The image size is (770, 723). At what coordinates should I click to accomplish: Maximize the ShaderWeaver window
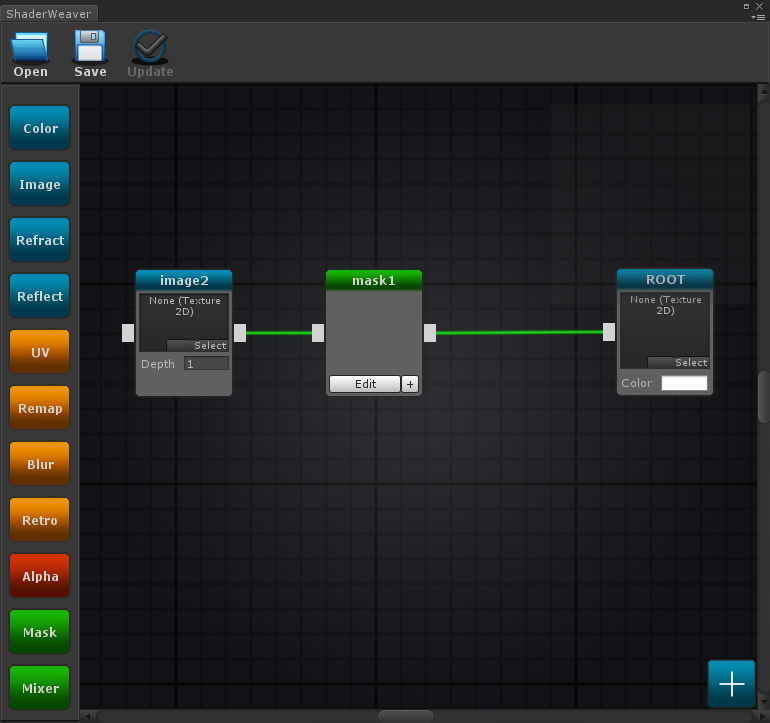(x=746, y=6)
